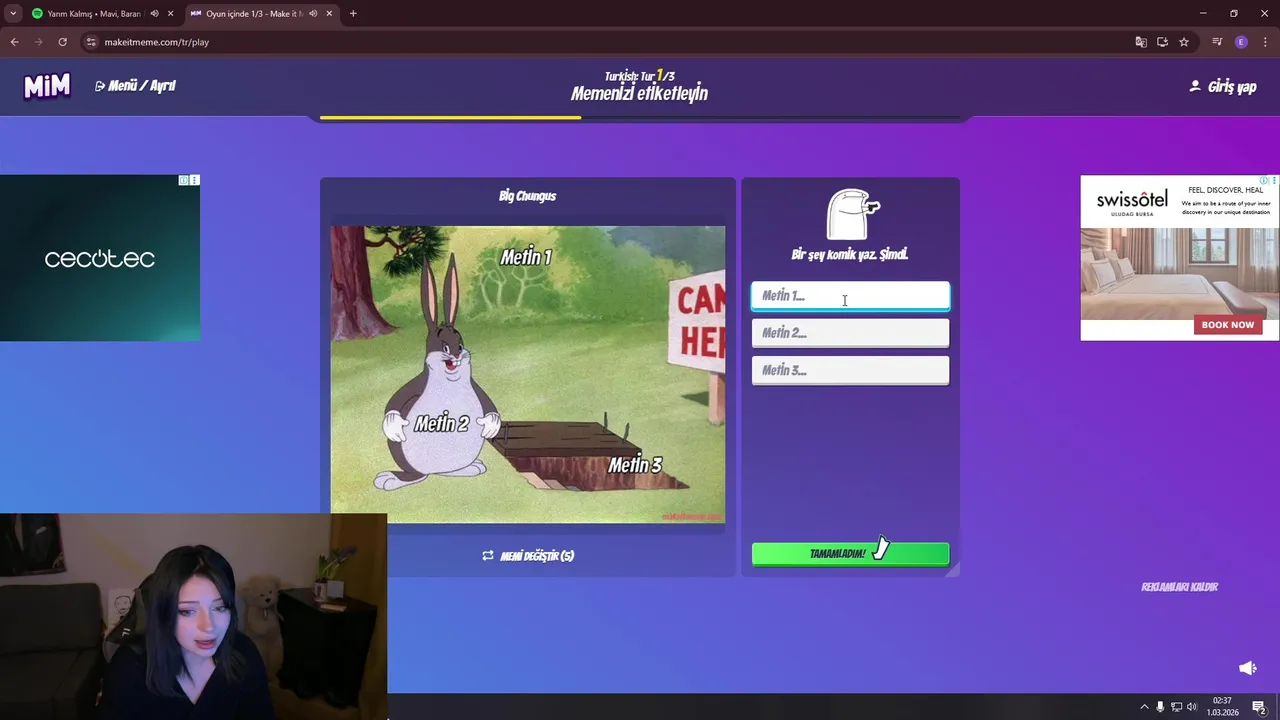
Task: Click the round timer progress bar
Action: tap(640, 118)
